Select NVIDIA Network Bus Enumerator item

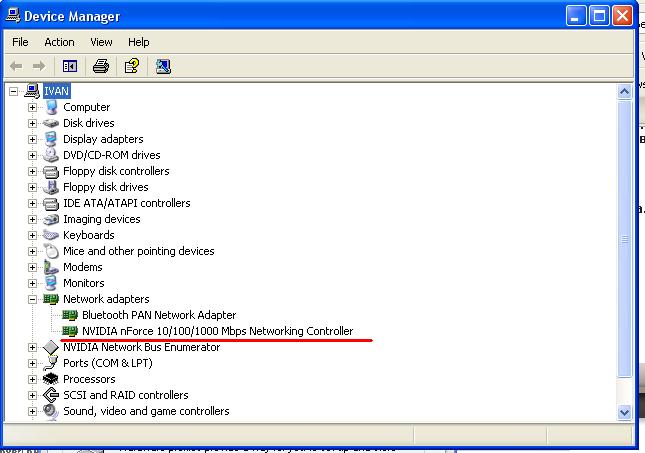(x=141, y=347)
